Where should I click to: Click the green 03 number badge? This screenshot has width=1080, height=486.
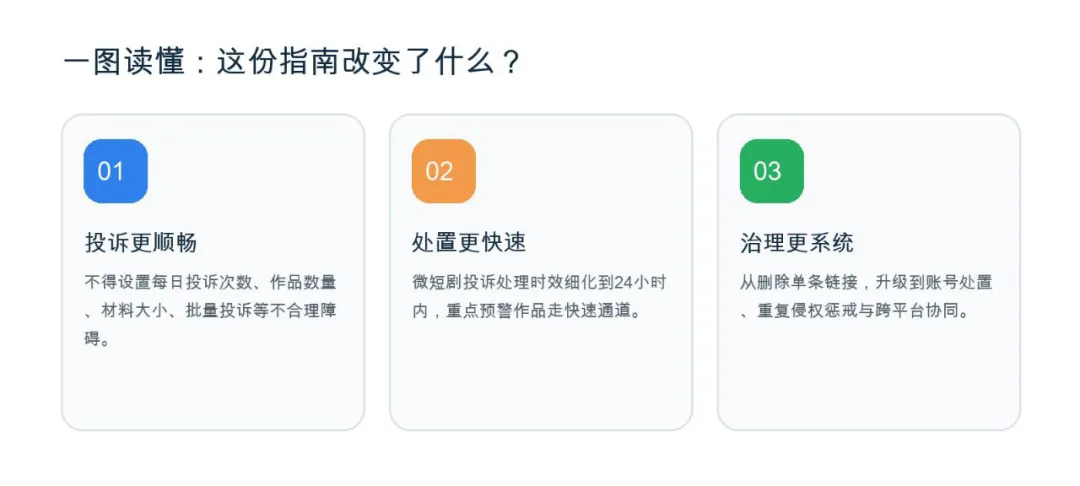[771, 171]
